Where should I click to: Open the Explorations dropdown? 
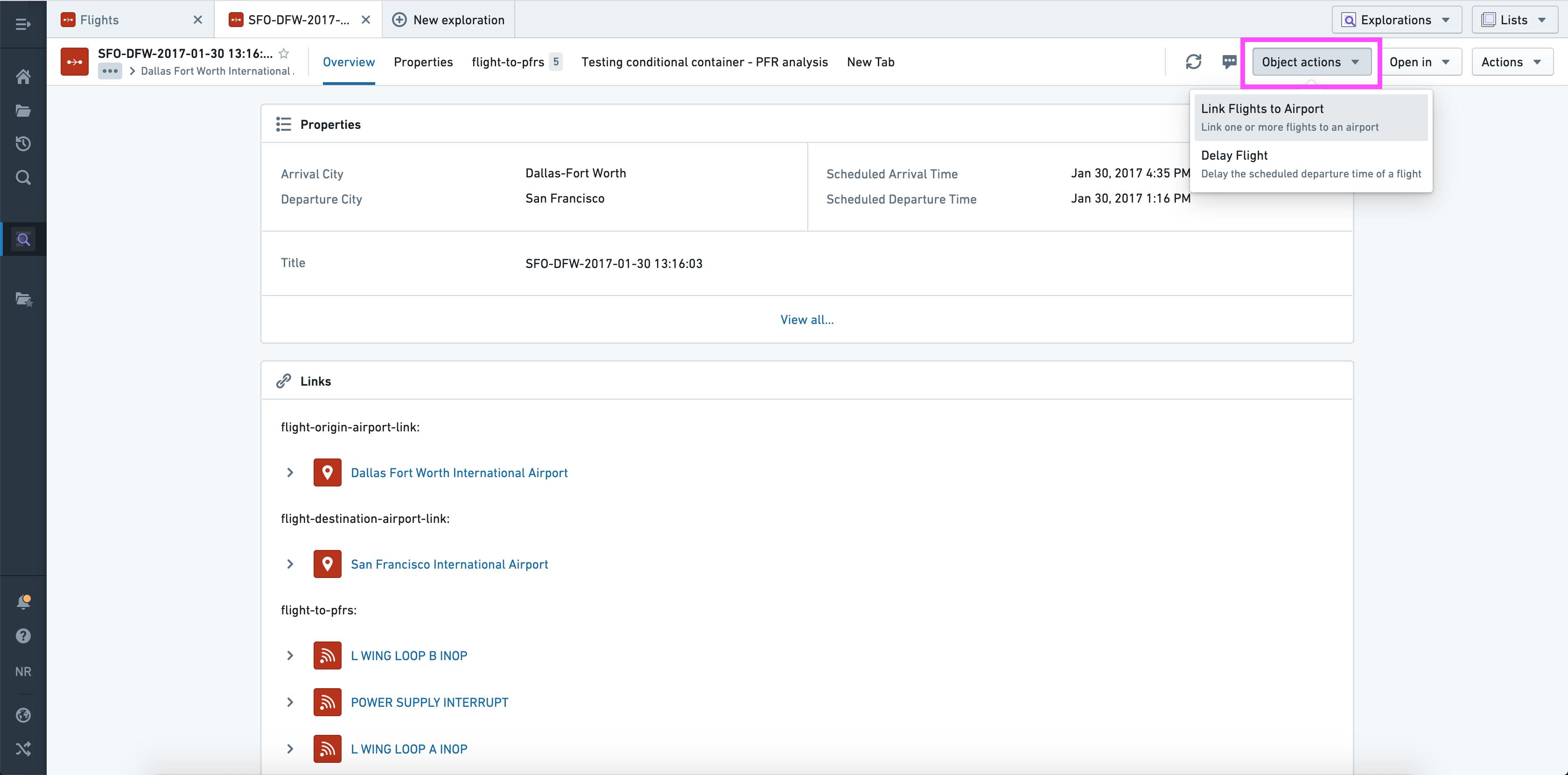[1396, 20]
